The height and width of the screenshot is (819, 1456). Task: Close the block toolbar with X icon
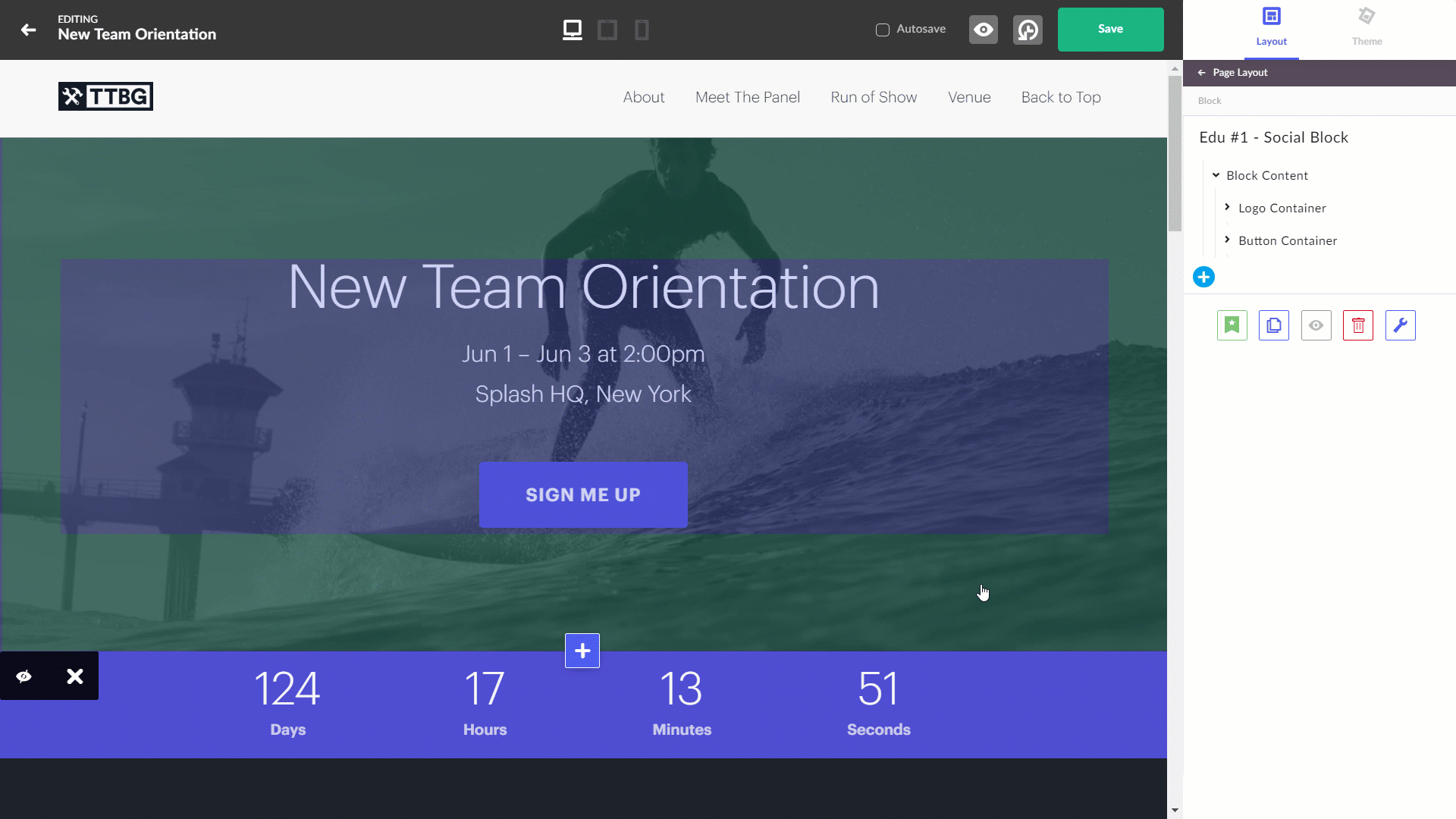(74, 676)
